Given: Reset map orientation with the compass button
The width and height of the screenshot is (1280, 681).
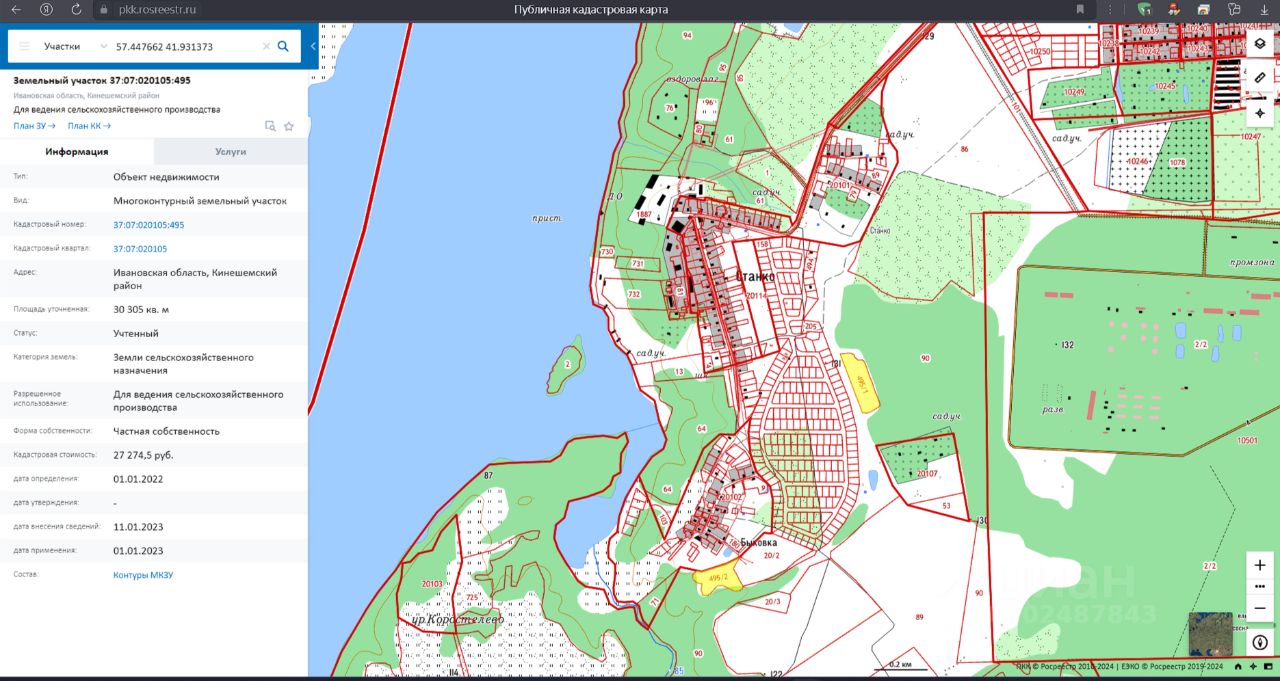Looking at the screenshot, I should (1260, 642).
